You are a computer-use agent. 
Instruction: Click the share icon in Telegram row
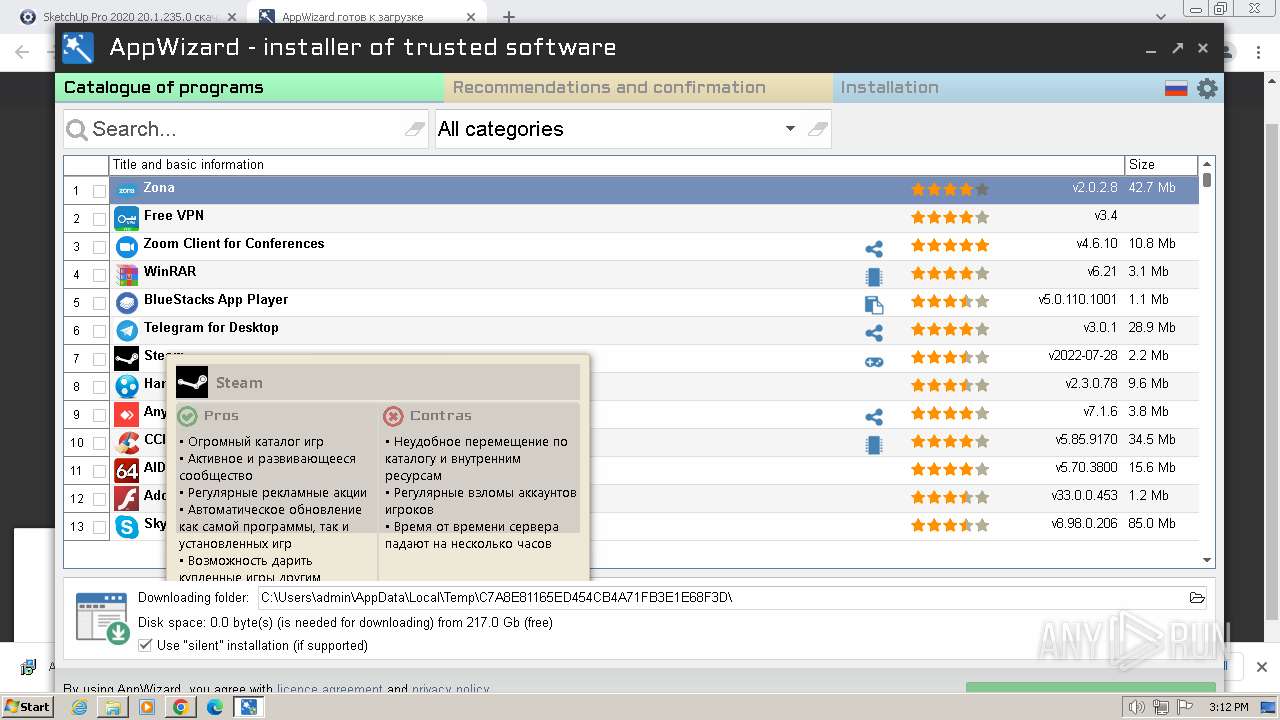point(874,333)
